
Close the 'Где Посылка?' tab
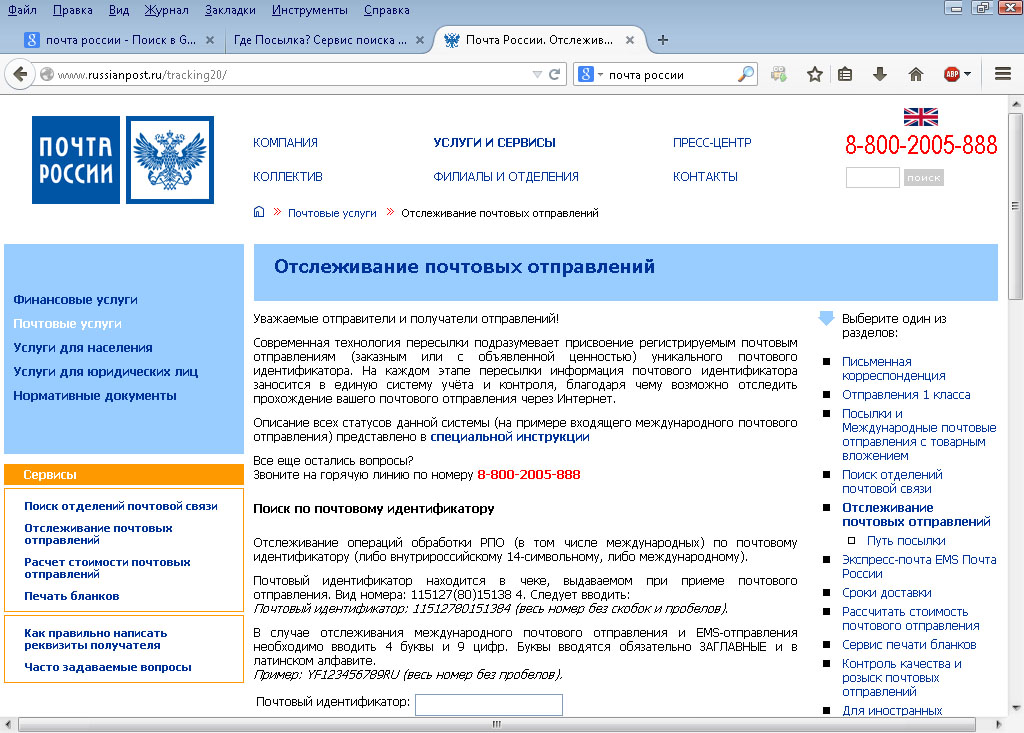click(x=420, y=40)
